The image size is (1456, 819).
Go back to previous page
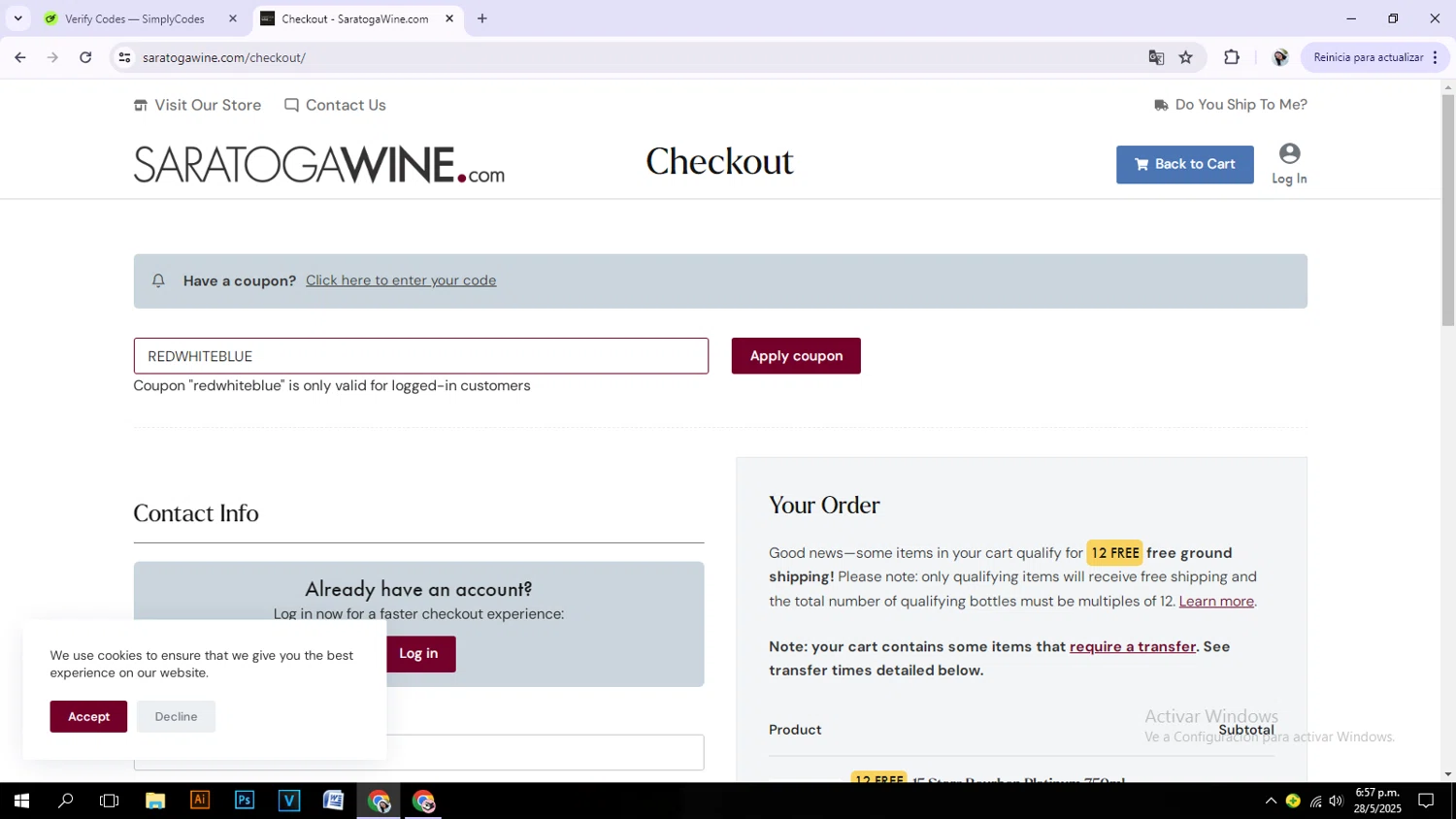pyautogui.click(x=20, y=57)
